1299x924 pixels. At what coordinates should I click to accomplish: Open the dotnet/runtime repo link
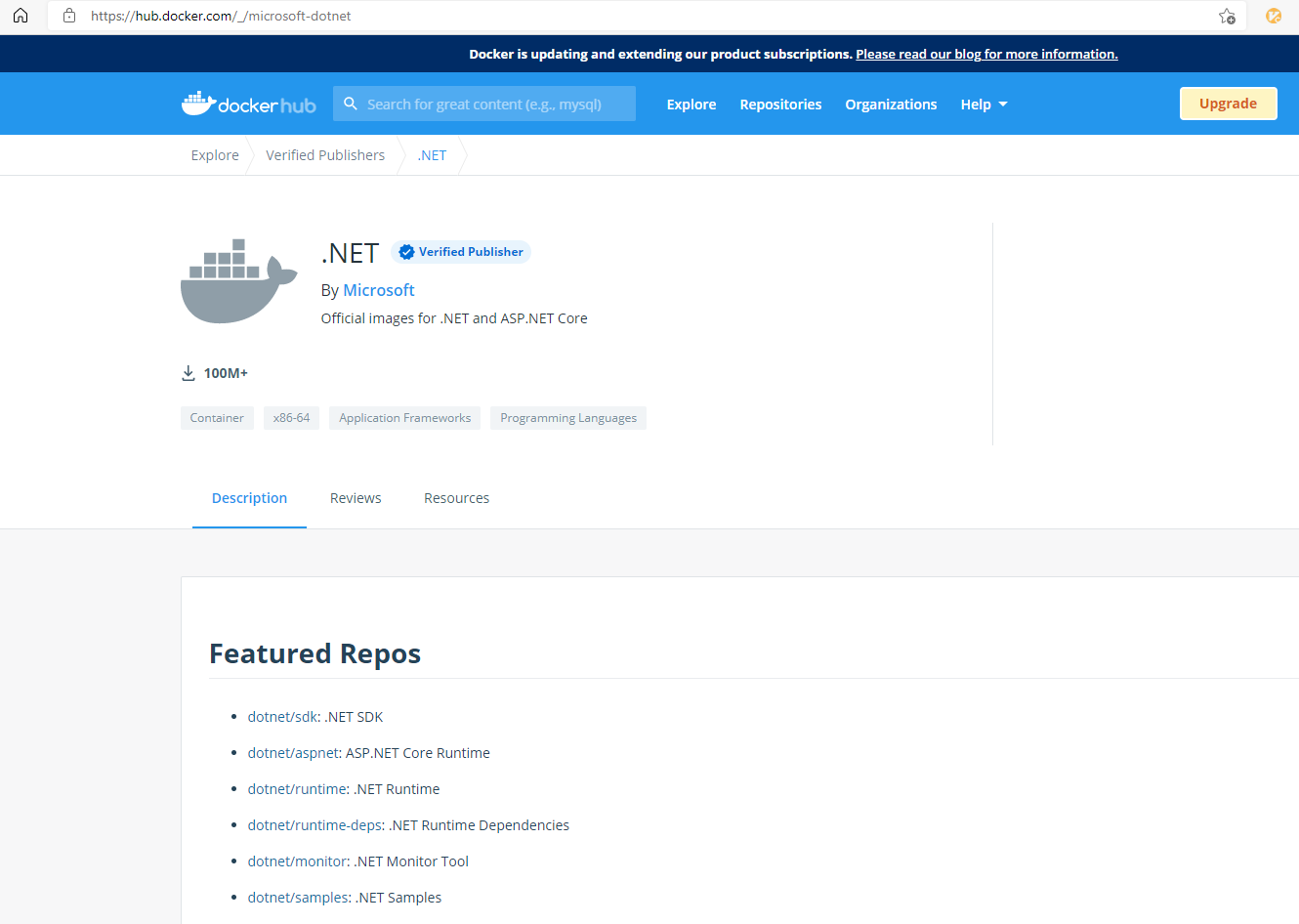tap(297, 789)
